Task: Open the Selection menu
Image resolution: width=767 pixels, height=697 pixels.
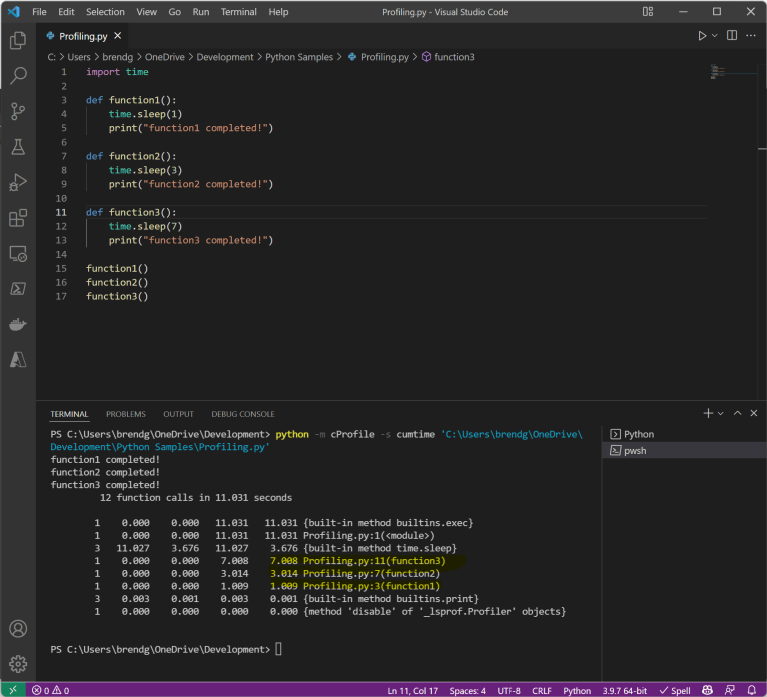Action: (105, 12)
